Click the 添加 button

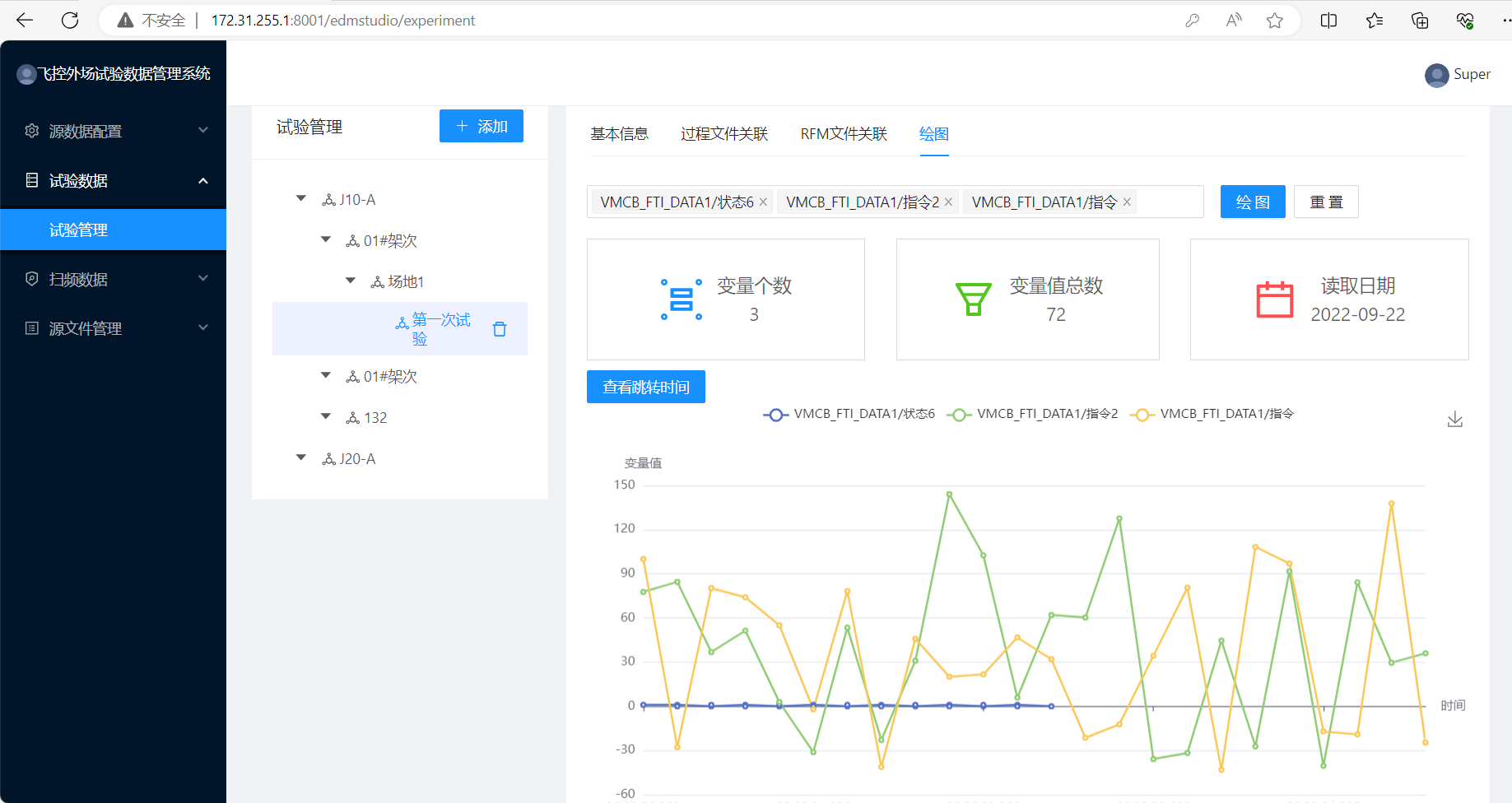point(482,126)
